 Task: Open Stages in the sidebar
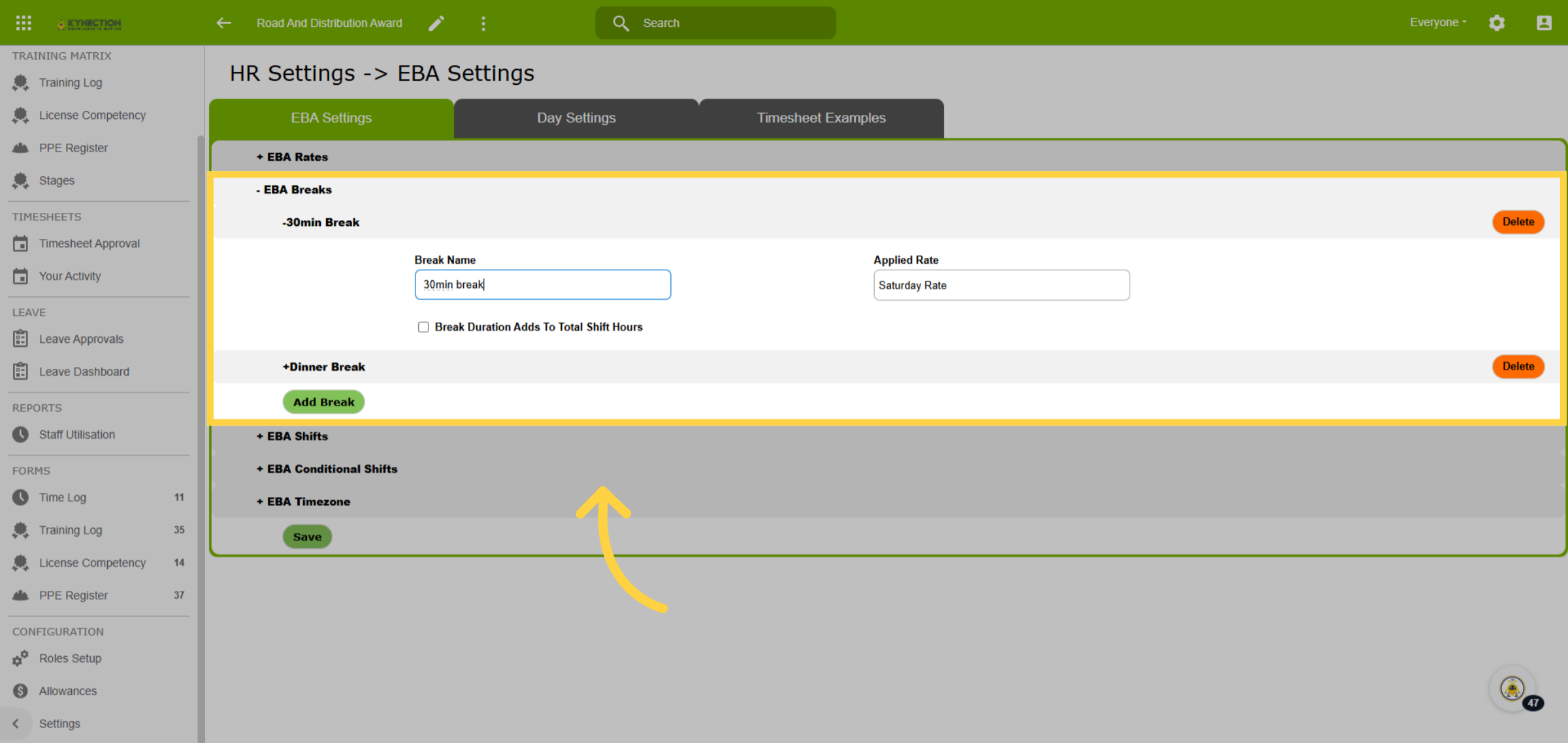(57, 181)
